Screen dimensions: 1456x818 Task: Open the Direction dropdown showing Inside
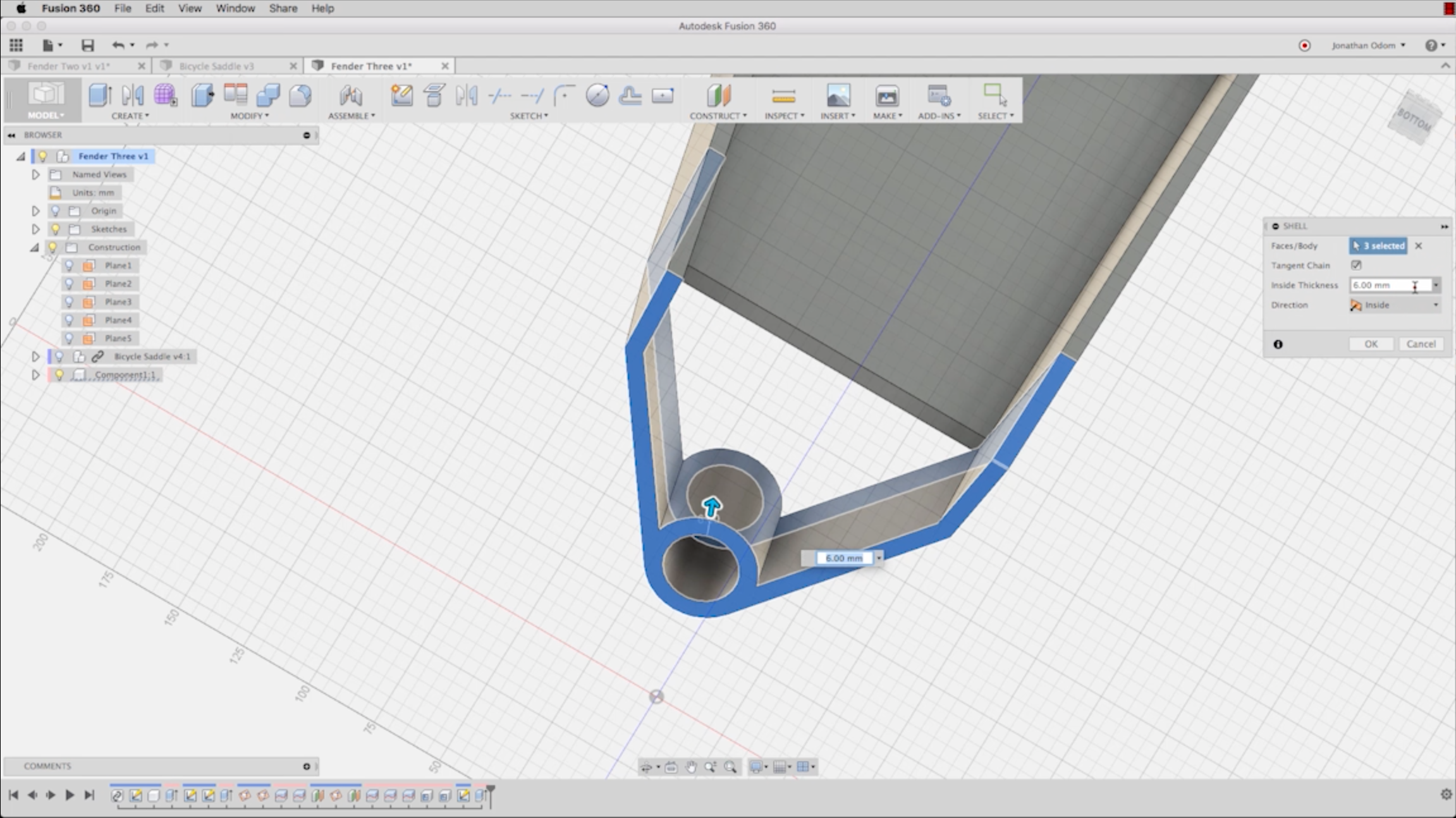(1395, 305)
